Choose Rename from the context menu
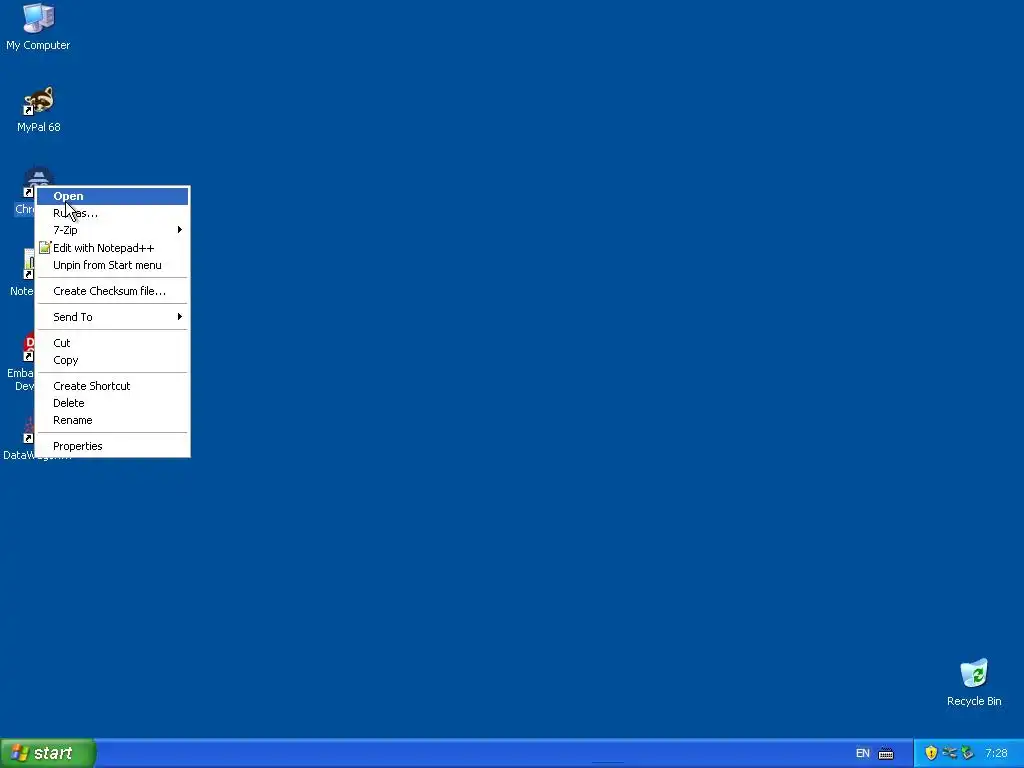1024x768 pixels. click(112, 420)
